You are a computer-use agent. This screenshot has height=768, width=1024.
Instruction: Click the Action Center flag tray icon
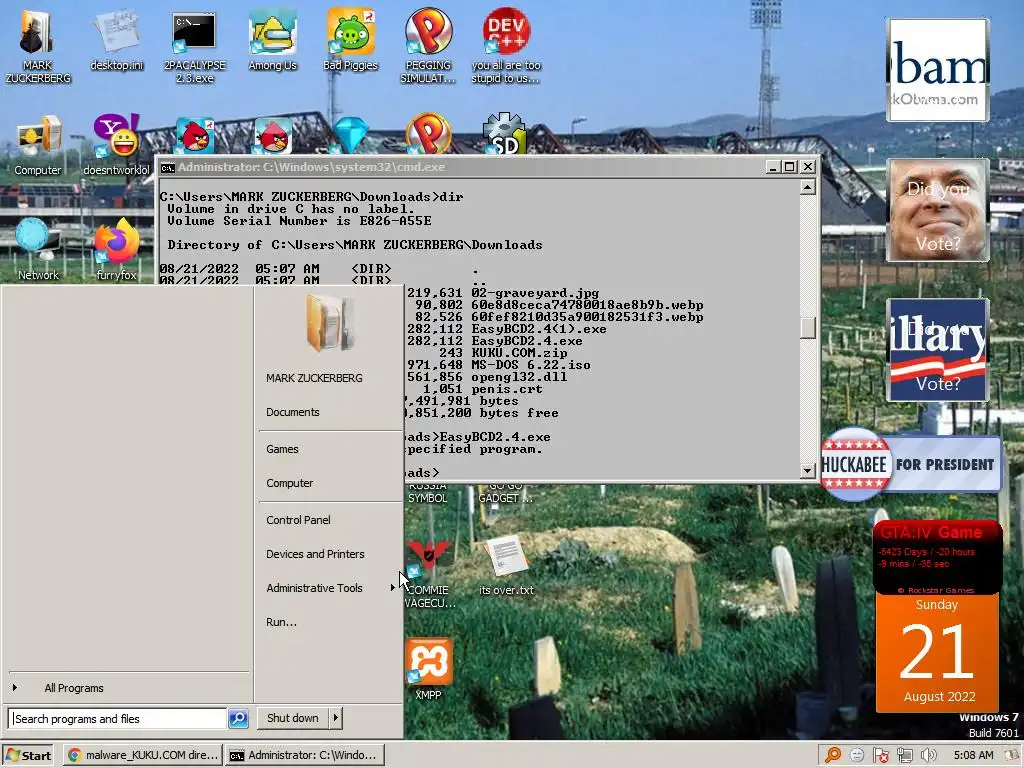[x=880, y=755]
